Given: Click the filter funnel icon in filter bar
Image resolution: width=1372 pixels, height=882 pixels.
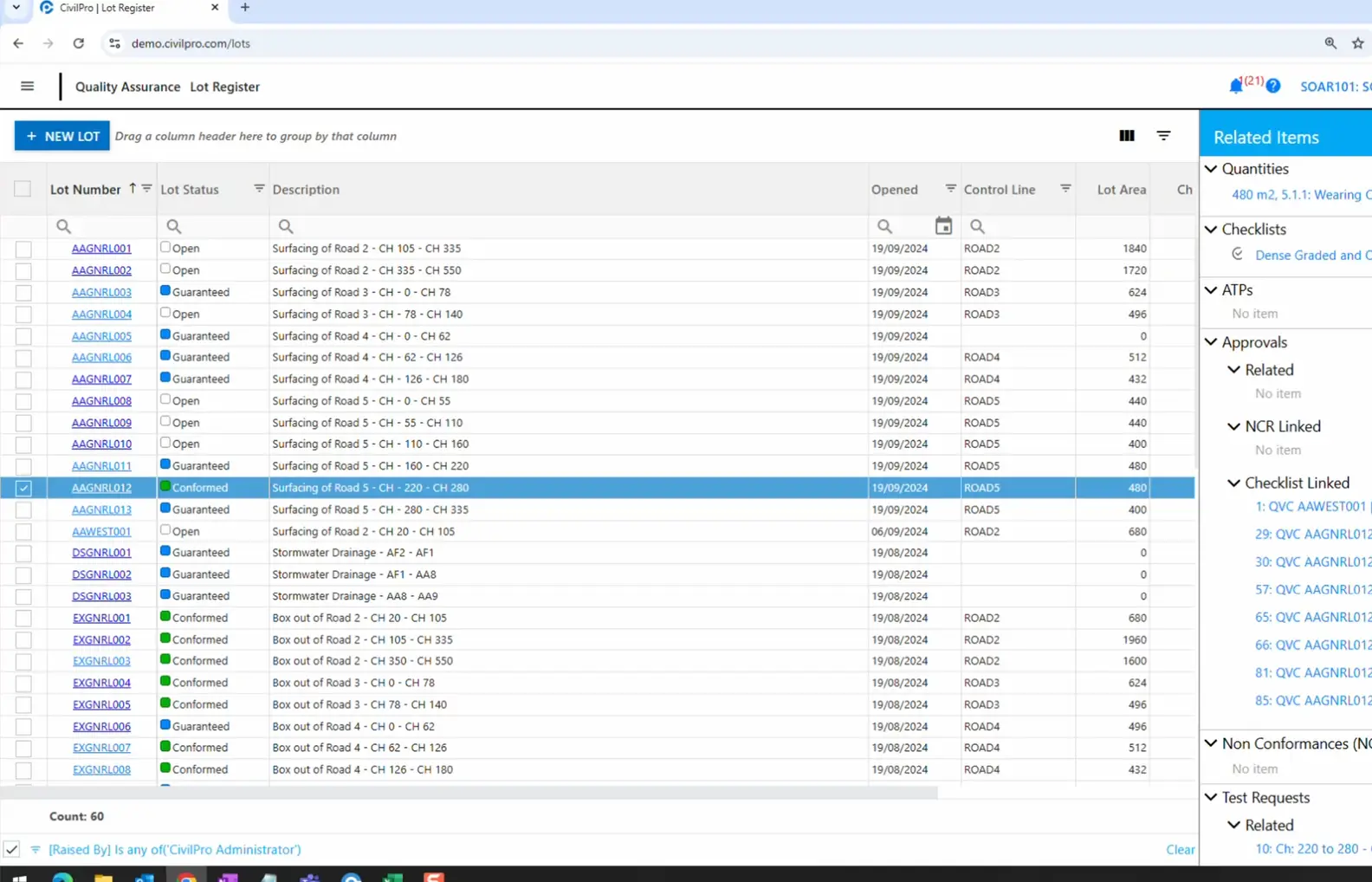Looking at the screenshot, I should tap(36, 850).
